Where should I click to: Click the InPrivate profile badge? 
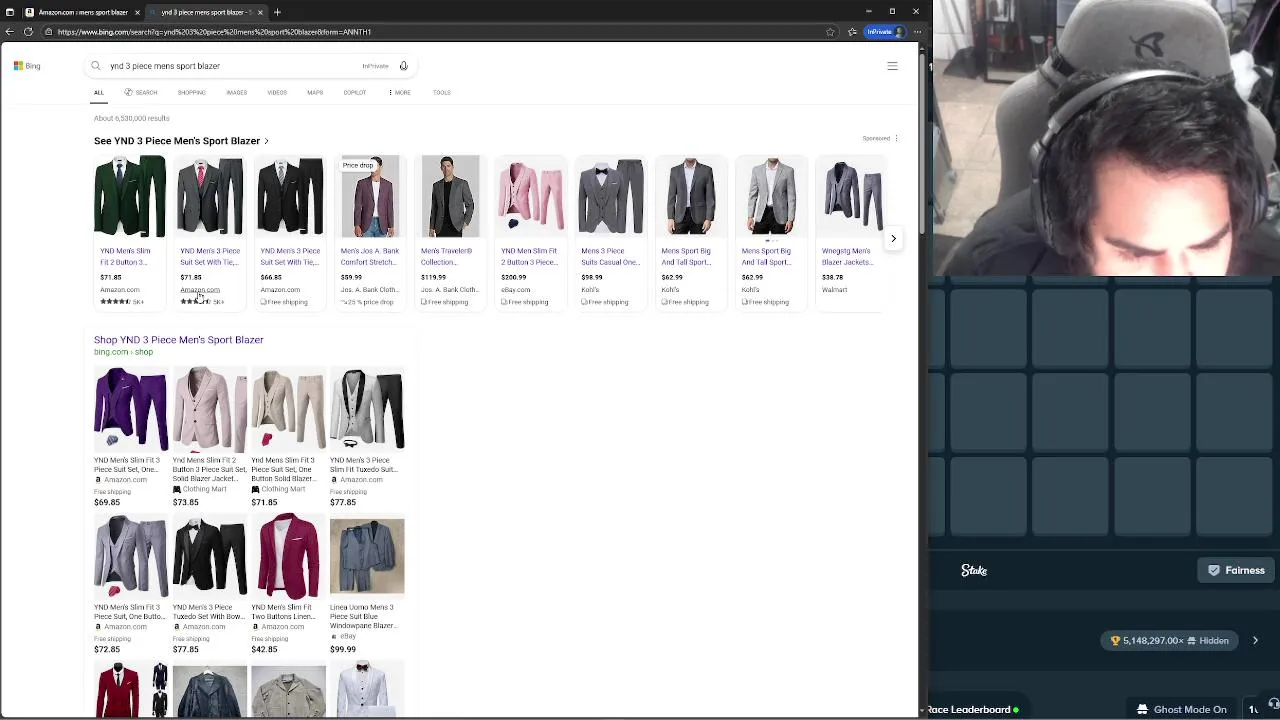(x=884, y=32)
